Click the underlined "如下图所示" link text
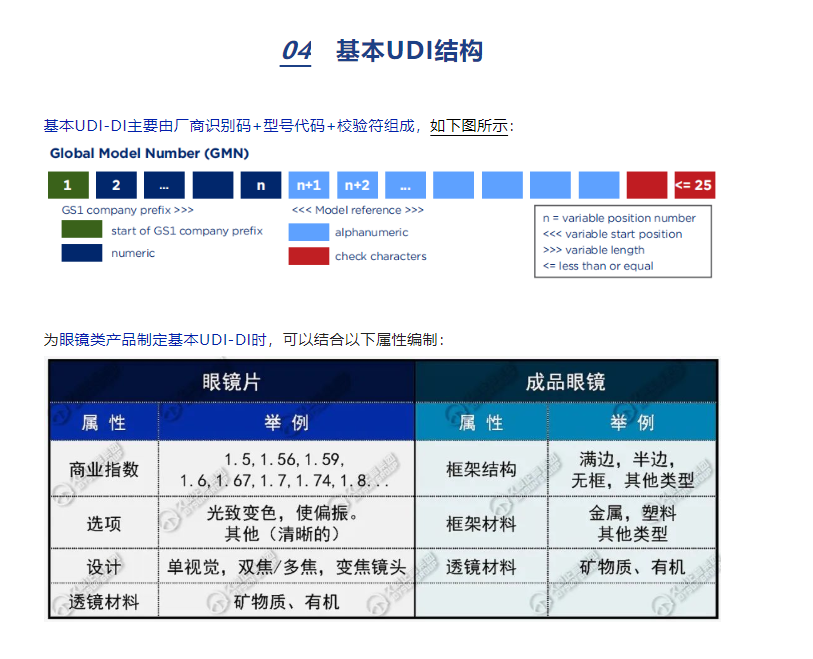813x659 pixels. click(x=469, y=126)
